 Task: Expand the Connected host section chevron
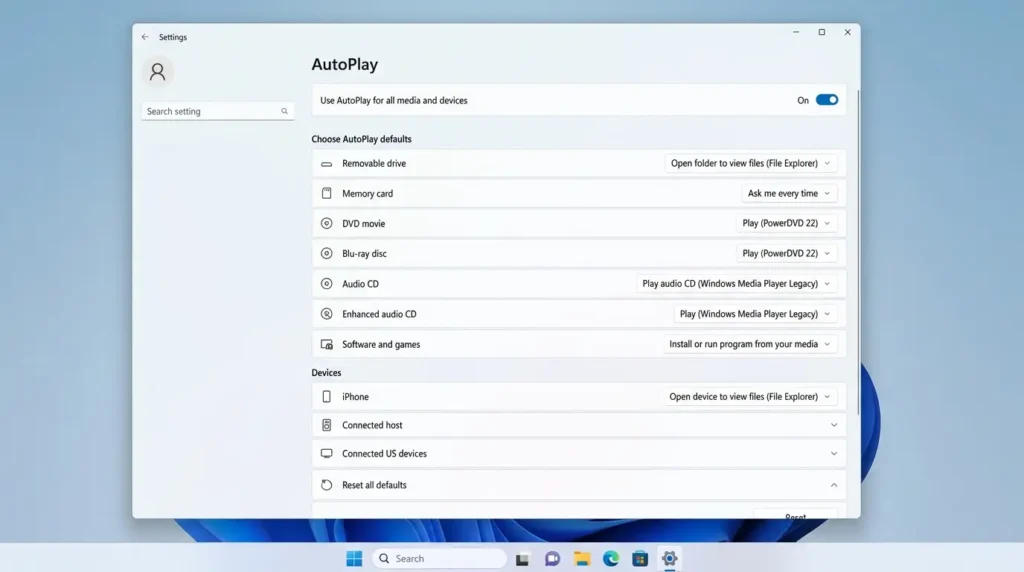point(834,425)
